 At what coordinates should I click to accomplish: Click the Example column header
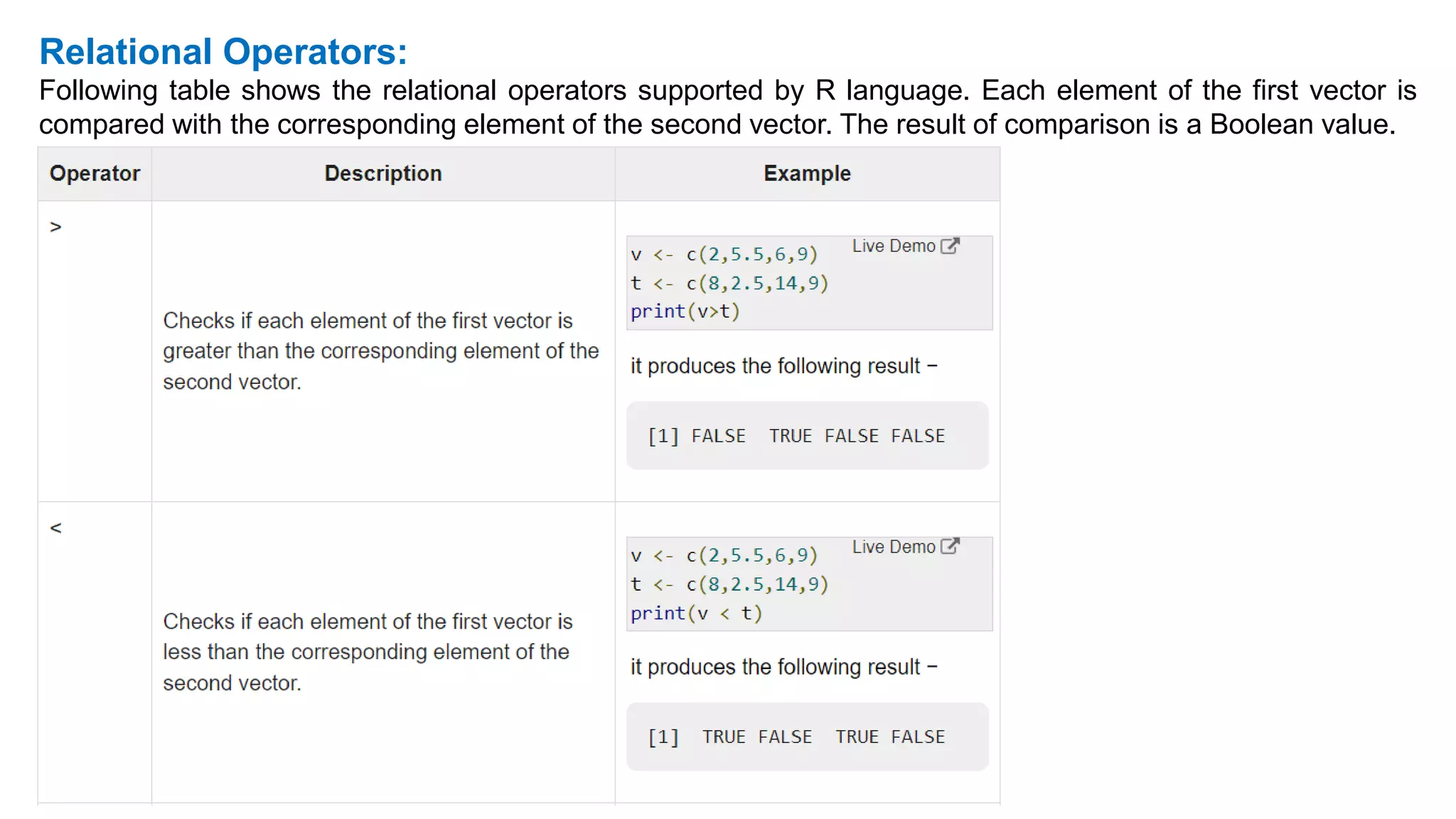[807, 173]
